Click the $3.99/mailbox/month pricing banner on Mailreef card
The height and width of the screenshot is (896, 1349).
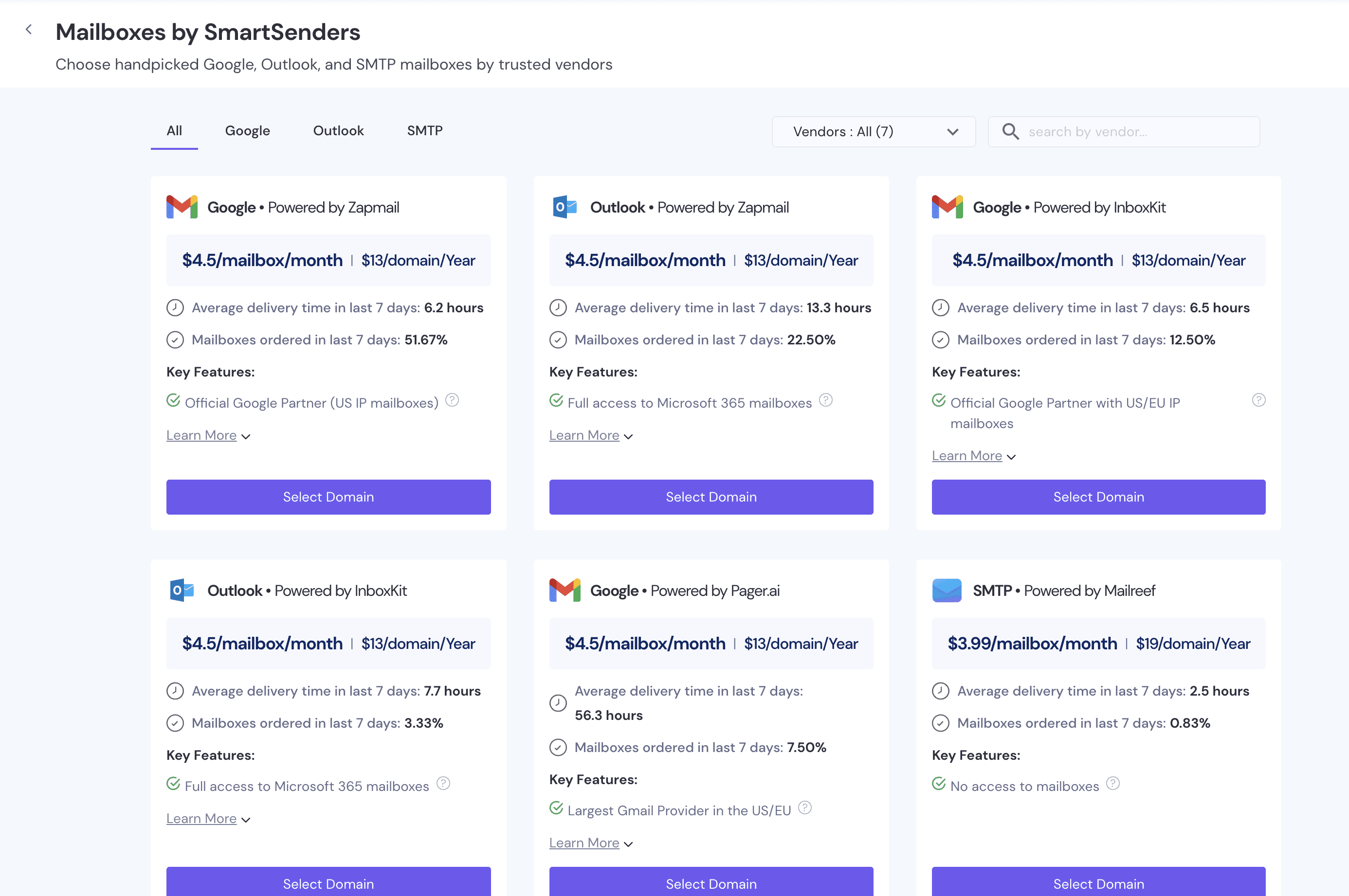pyautogui.click(x=1032, y=643)
